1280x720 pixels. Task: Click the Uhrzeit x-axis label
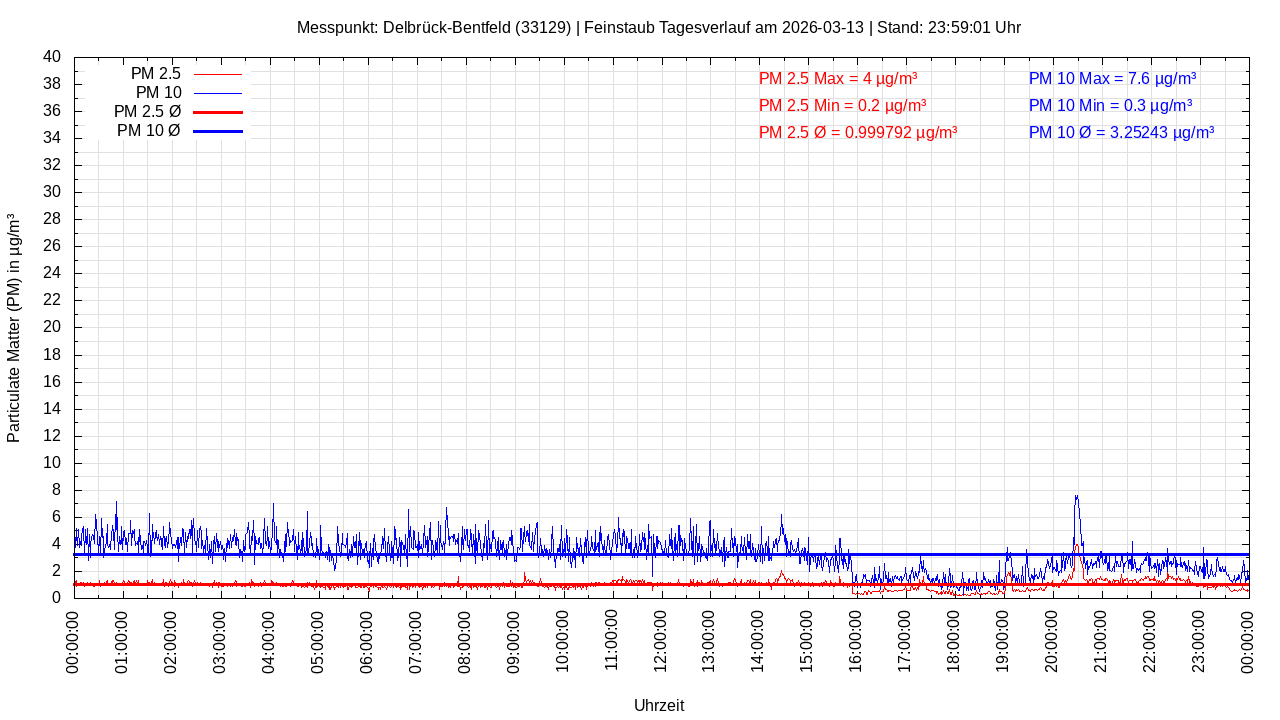pos(659,705)
